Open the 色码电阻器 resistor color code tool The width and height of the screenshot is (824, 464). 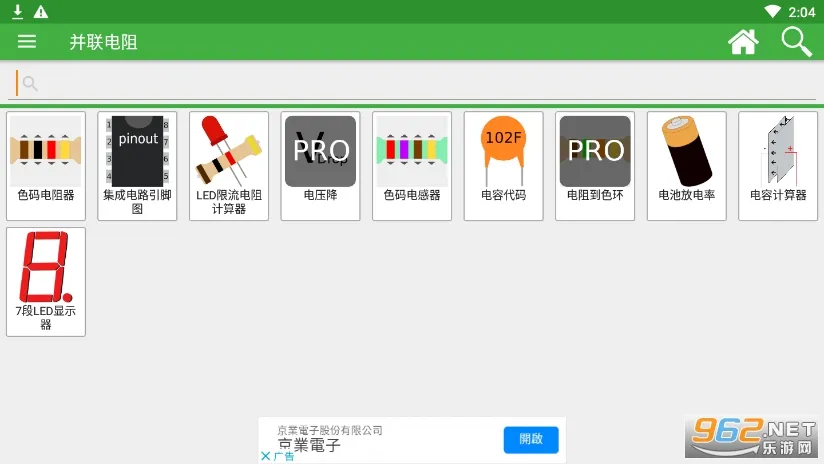[46, 165]
